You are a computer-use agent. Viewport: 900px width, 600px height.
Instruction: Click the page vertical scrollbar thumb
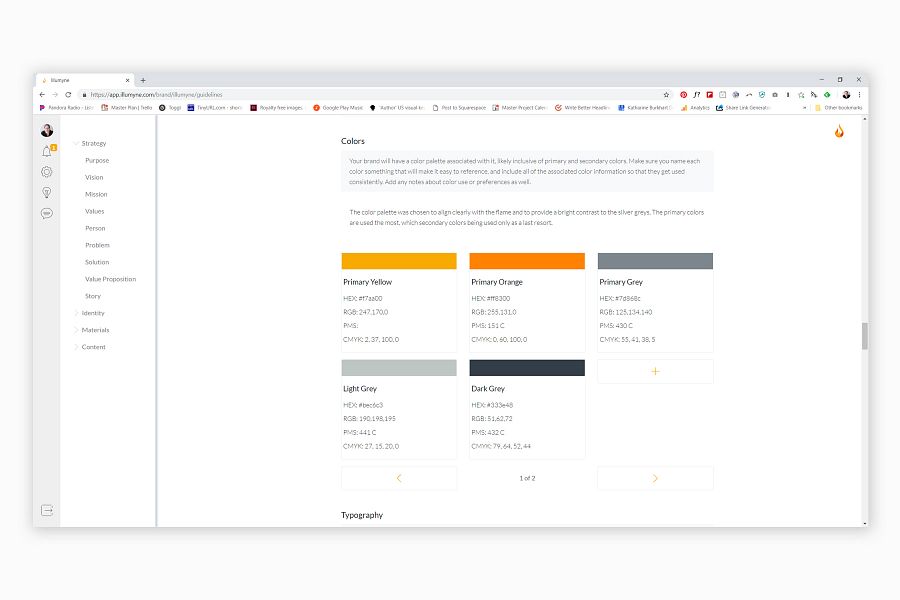coord(864,336)
